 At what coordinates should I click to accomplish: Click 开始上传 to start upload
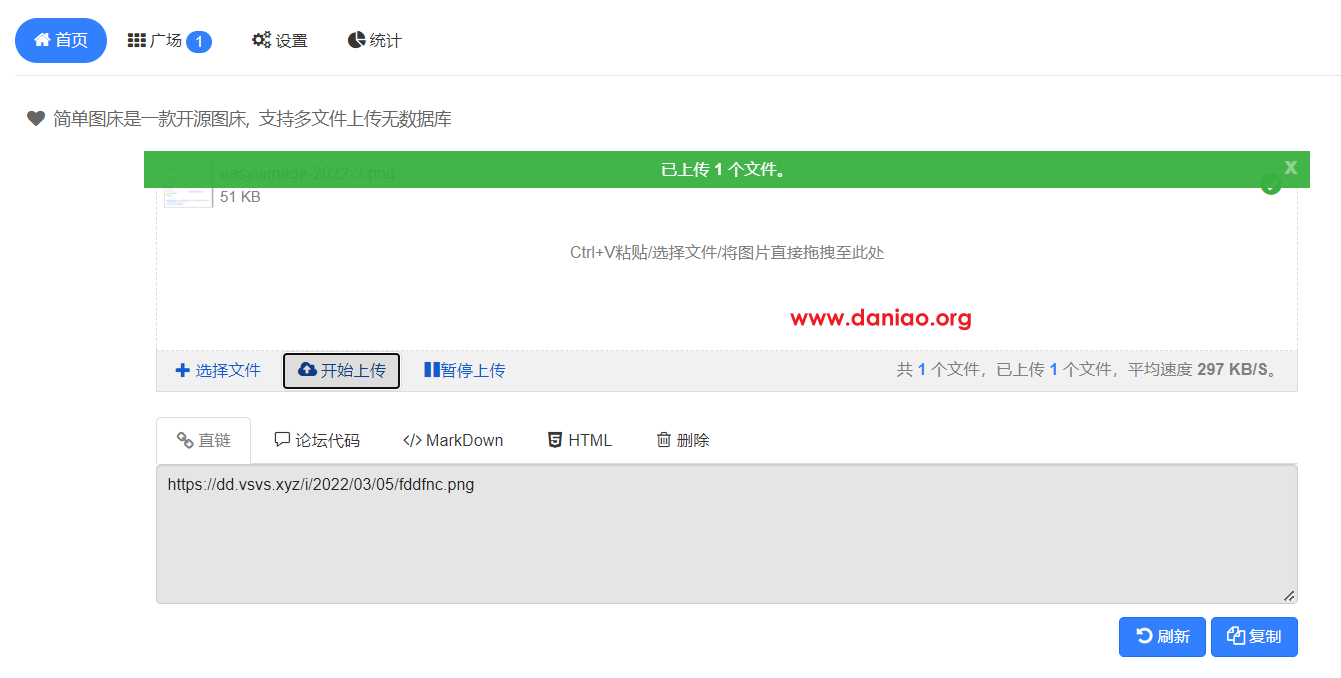tap(341, 370)
